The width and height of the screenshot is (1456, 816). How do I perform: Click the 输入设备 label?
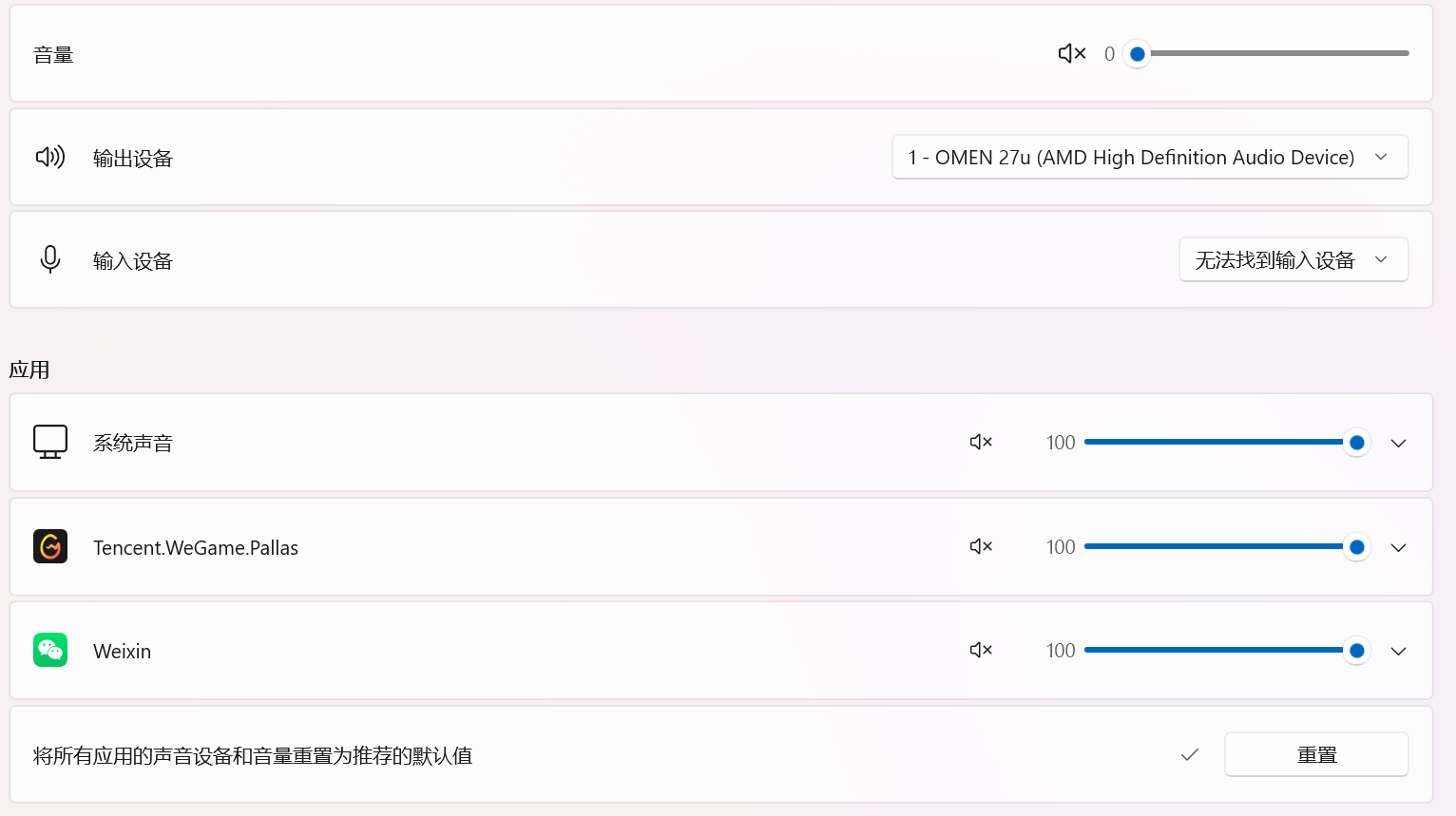point(133,261)
